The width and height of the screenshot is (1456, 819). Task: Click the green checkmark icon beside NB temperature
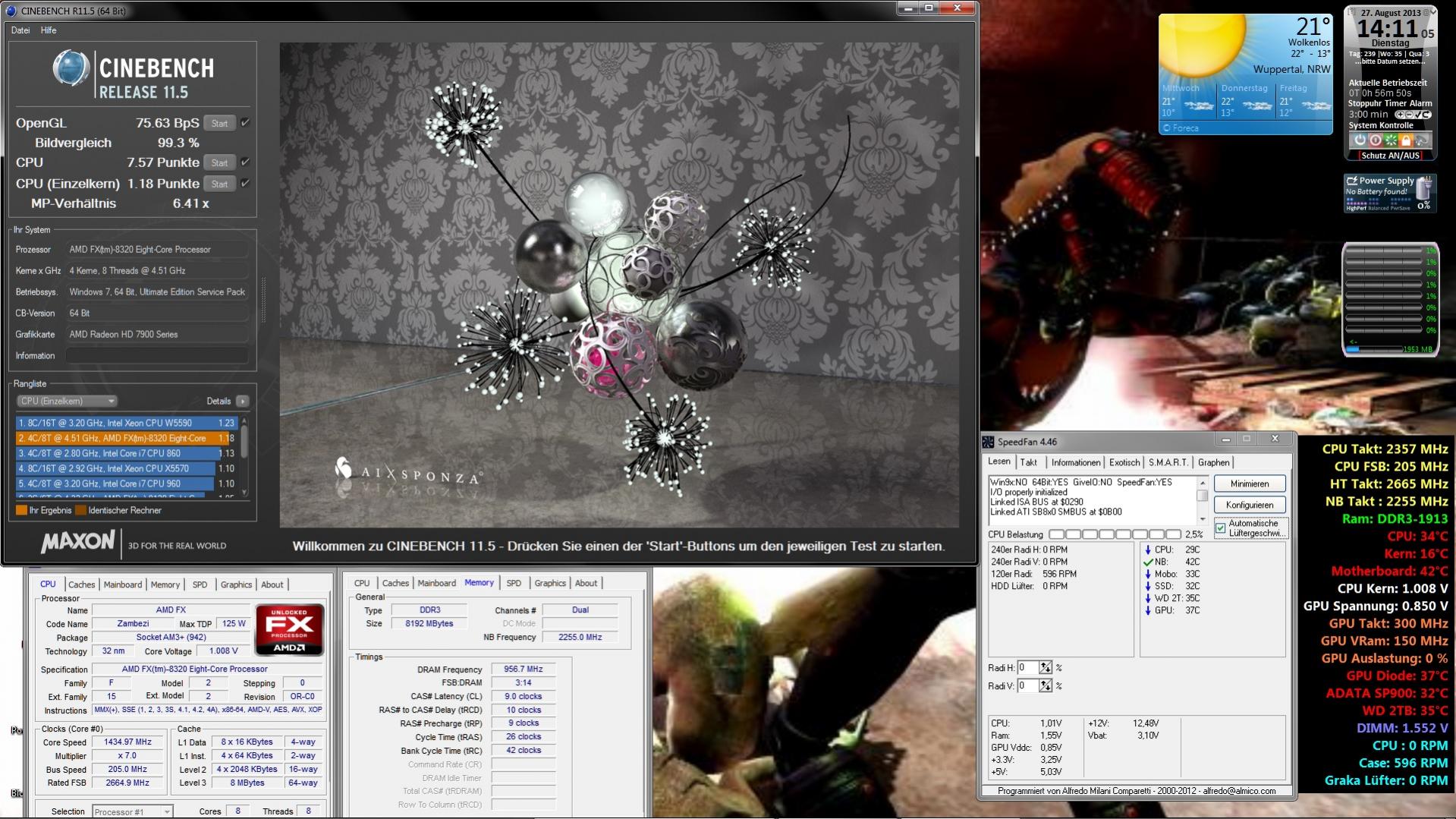tap(1148, 562)
